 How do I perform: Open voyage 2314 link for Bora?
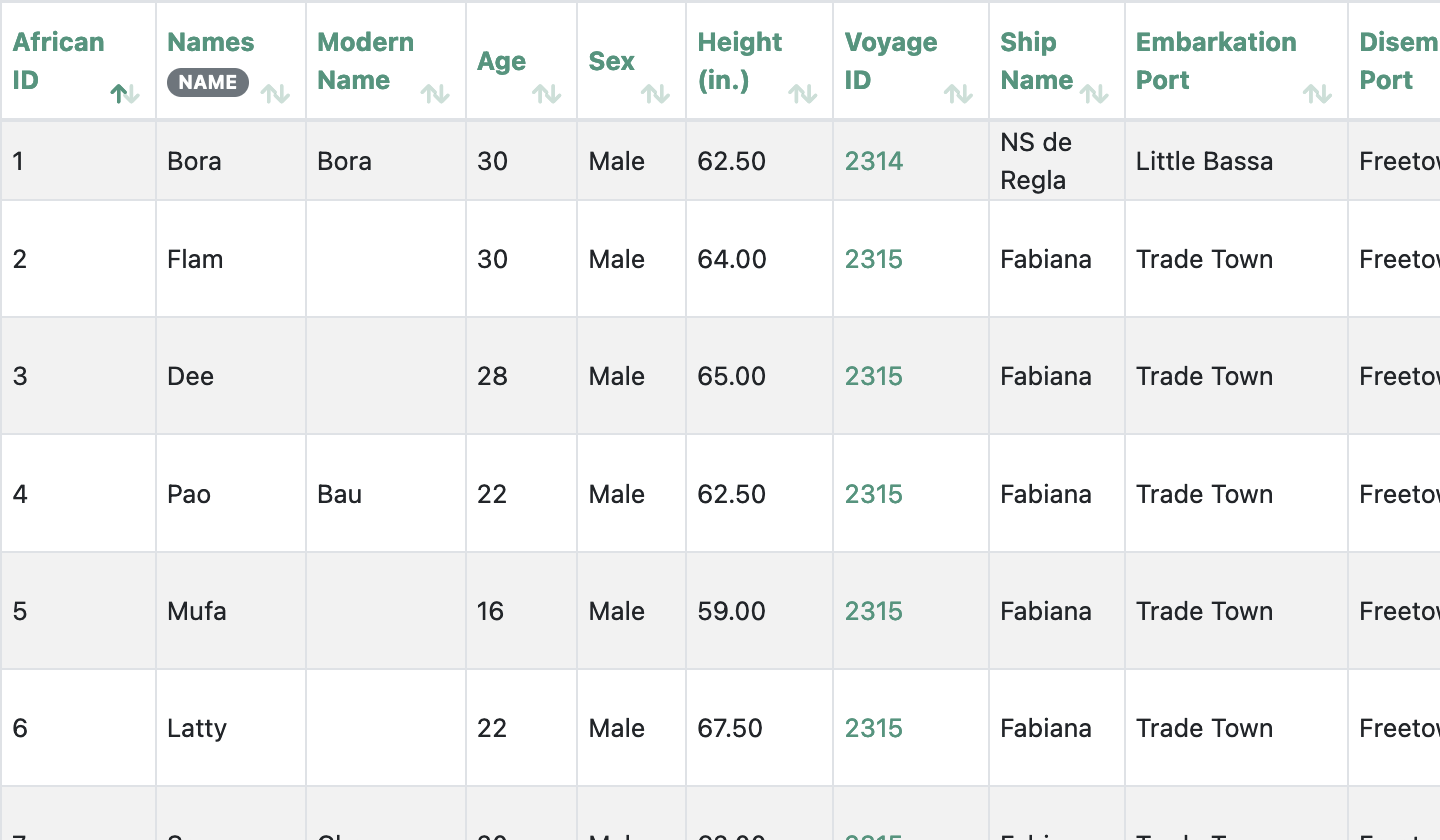pos(873,161)
